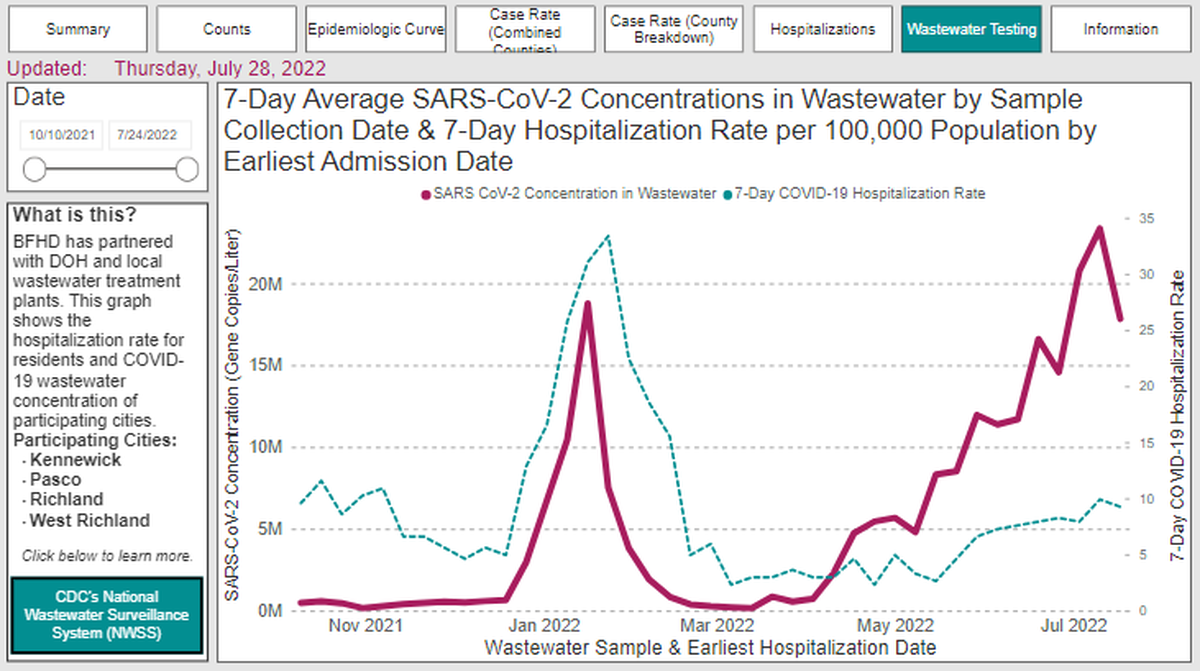The height and width of the screenshot is (671, 1200).
Task: Open the Epidemiologic Curve tab
Action: [x=375, y=29]
